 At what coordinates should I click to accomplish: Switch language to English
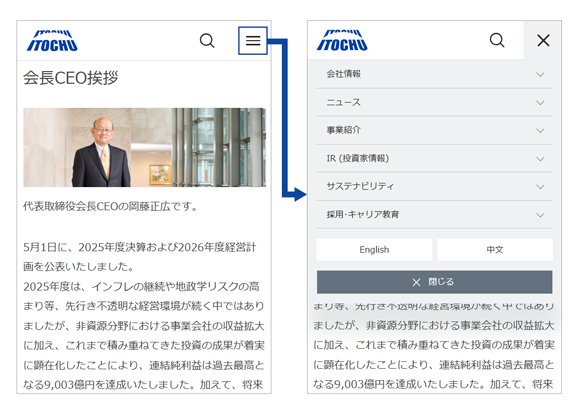374,250
